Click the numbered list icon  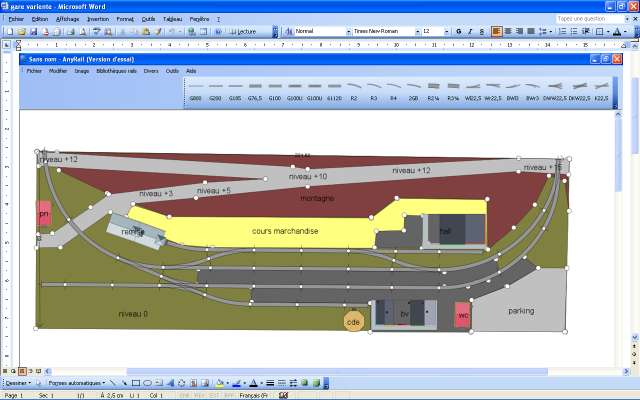[x=562, y=31]
